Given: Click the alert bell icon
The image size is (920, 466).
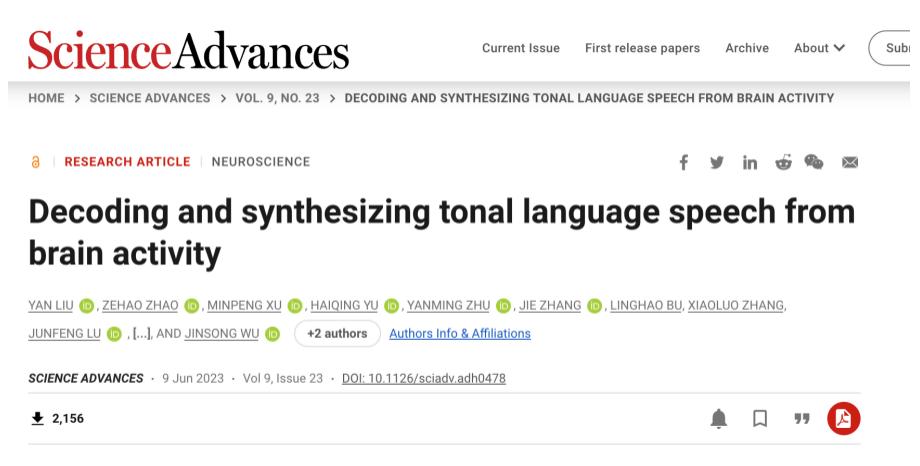Looking at the screenshot, I should pos(719,418).
